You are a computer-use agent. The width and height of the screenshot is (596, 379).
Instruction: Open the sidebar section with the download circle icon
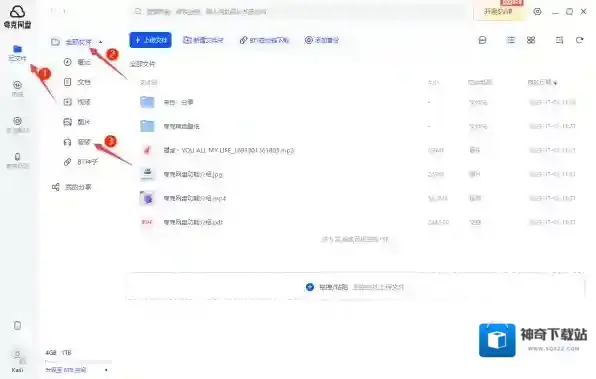pos(17,89)
